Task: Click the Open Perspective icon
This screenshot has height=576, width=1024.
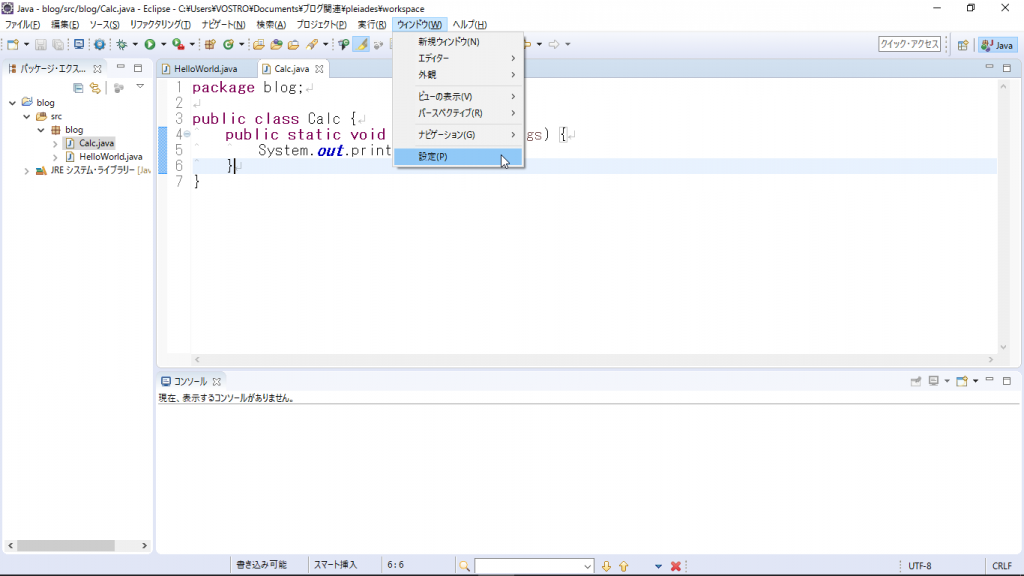Action: pos(962,45)
